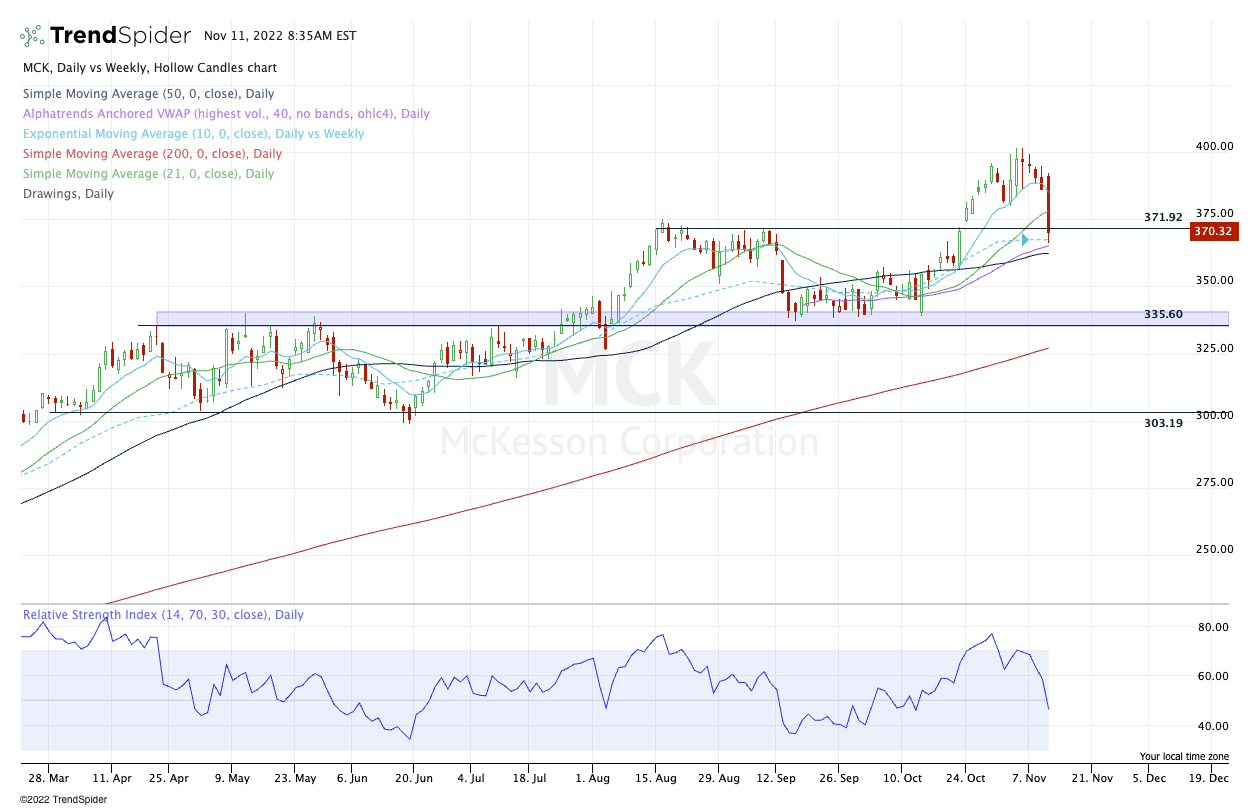
Task: Click the 20. Jun date label
Action: (413, 777)
